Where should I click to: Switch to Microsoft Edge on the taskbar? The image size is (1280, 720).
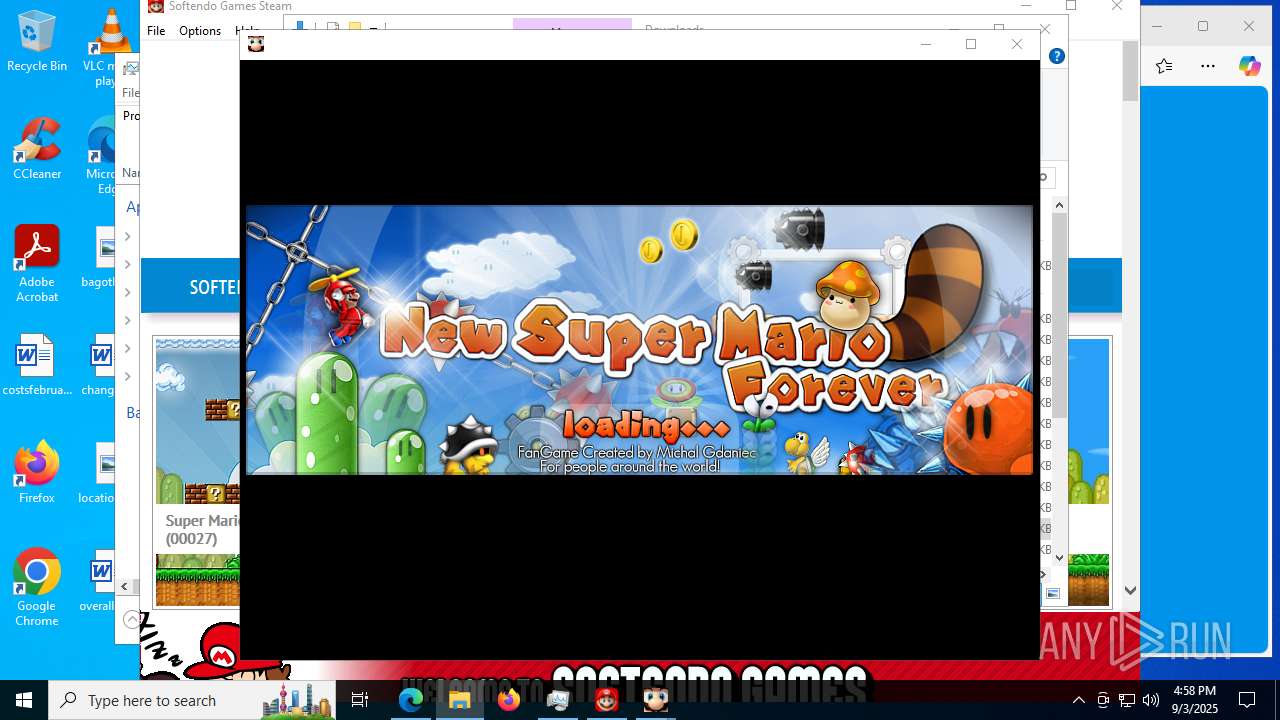411,700
